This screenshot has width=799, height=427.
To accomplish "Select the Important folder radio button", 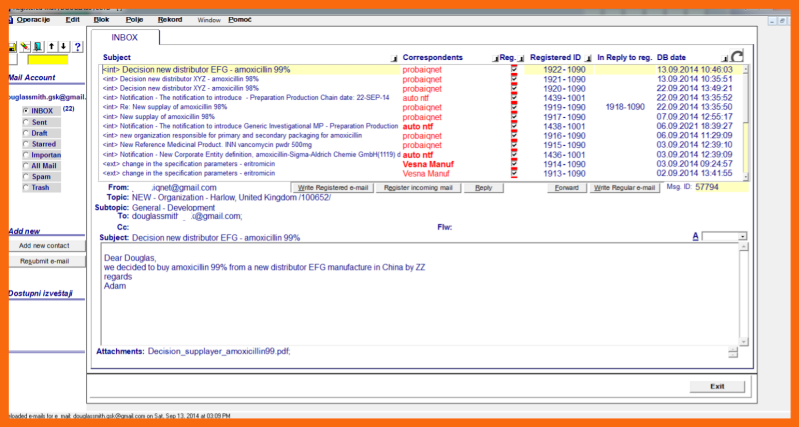I will tap(25, 155).
